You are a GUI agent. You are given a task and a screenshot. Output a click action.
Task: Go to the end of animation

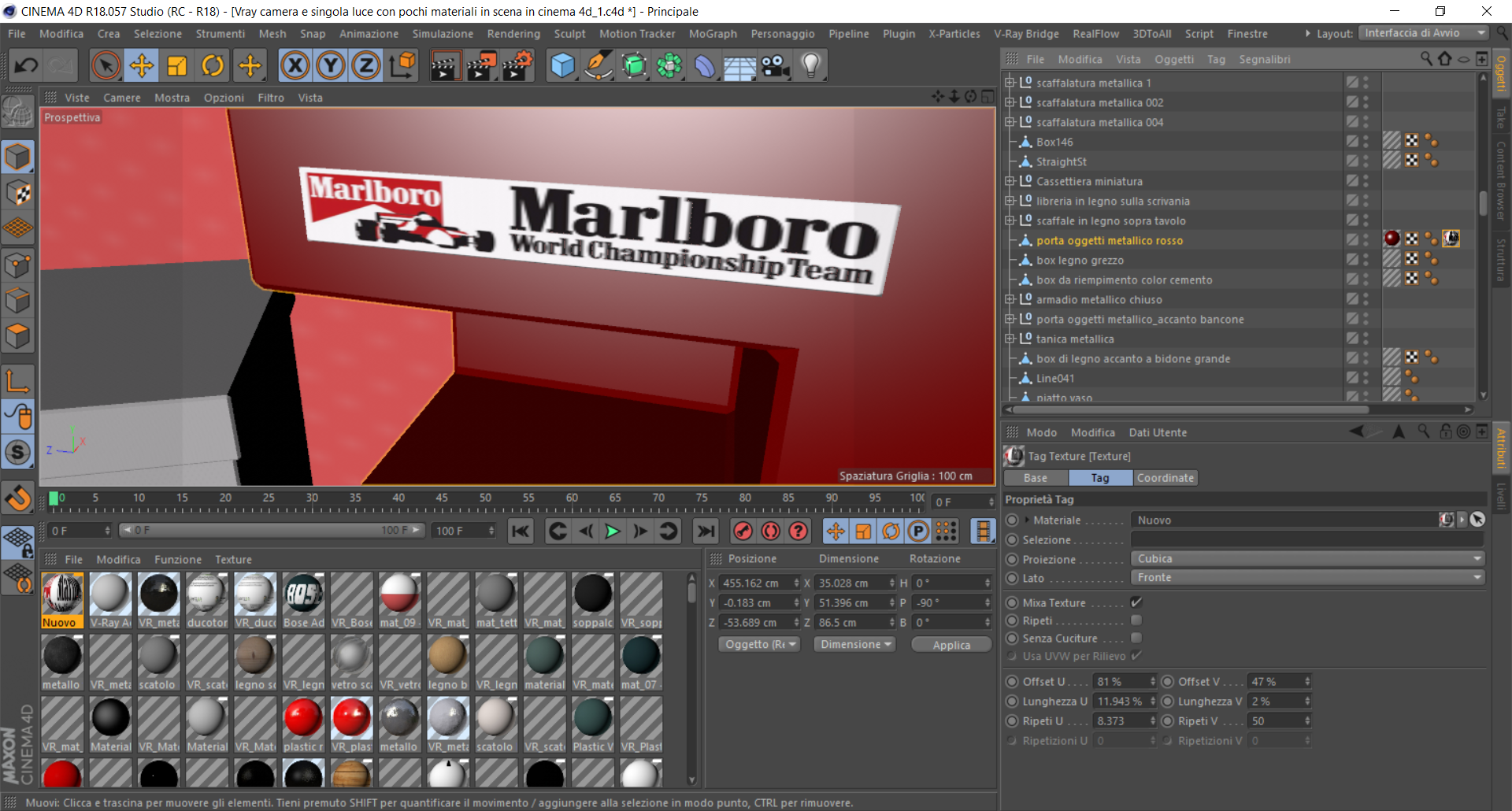pos(706,531)
